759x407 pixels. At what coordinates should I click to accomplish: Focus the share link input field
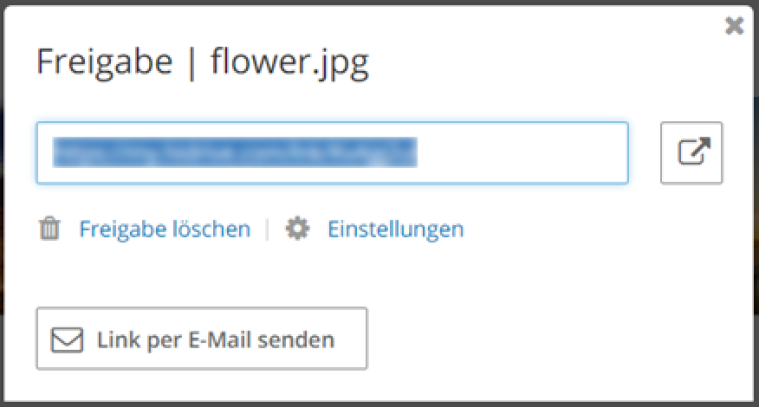[333, 153]
